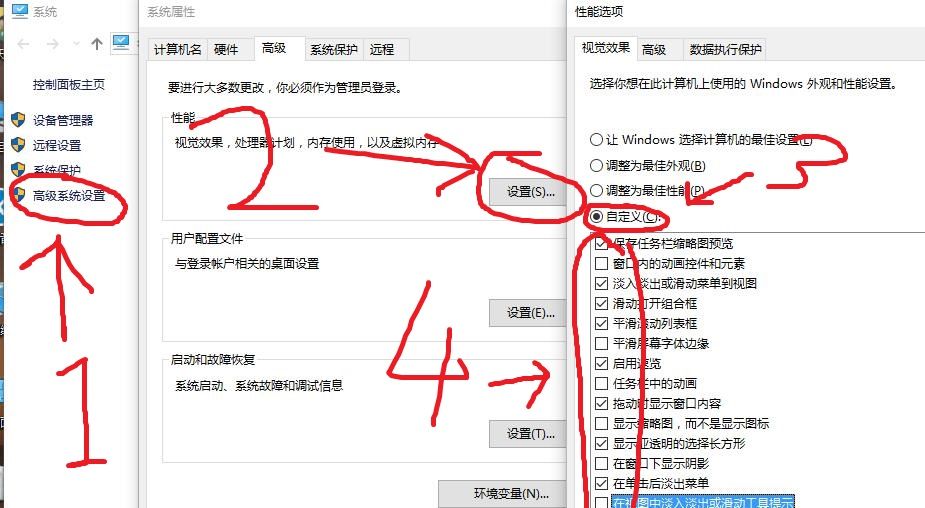
Task: Toggle 任务栏中的动画 checkbox
Action: [601, 384]
